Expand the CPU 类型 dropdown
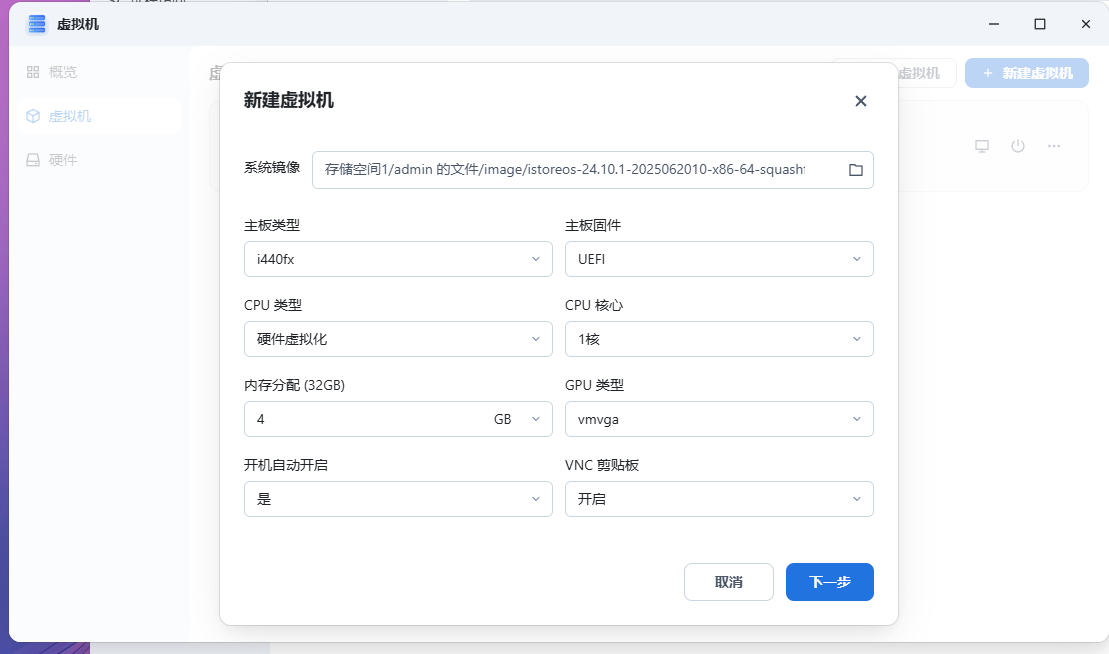1109x654 pixels. [398, 339]
